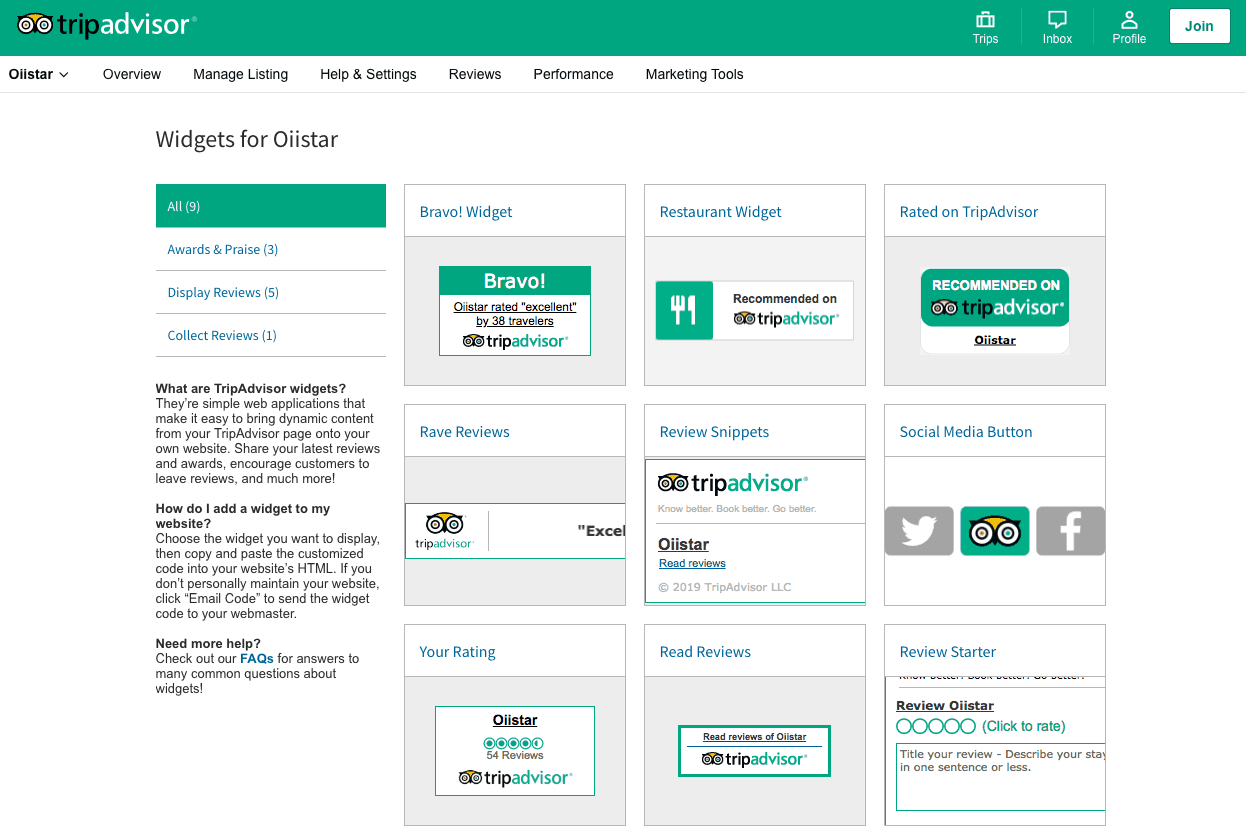The height and width of the screenshot is (833, 1246).
Task: Click the 54 Reviews text
Action: tap(515, 755)
